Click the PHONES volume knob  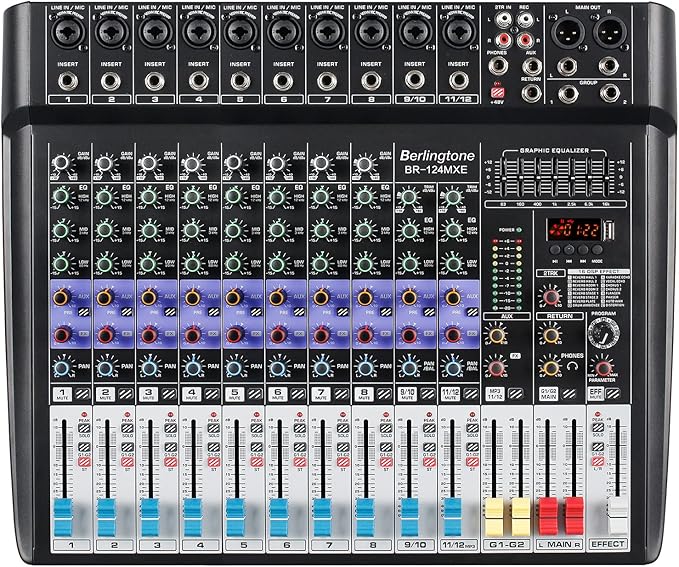point(549,367)
